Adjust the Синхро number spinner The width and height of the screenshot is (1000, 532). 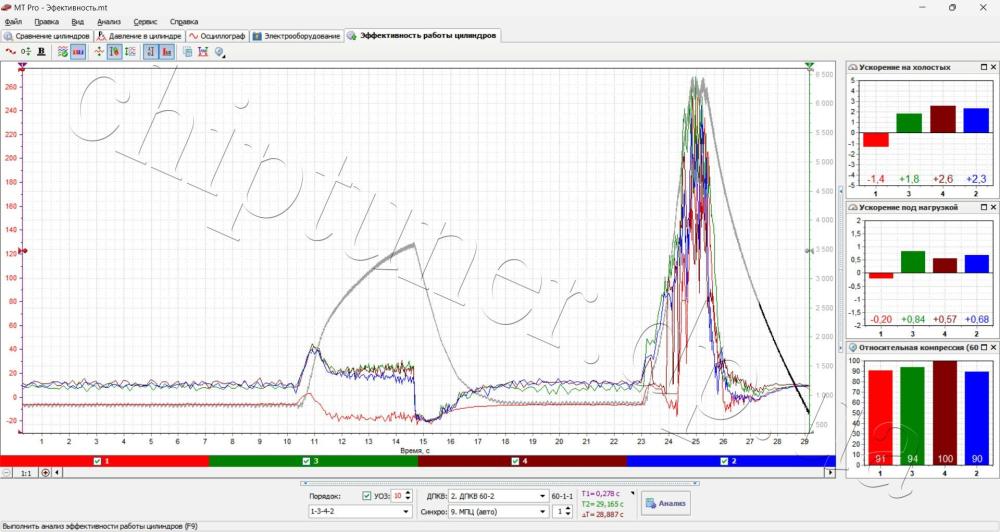pyautogui.click(x=568, y=512)
